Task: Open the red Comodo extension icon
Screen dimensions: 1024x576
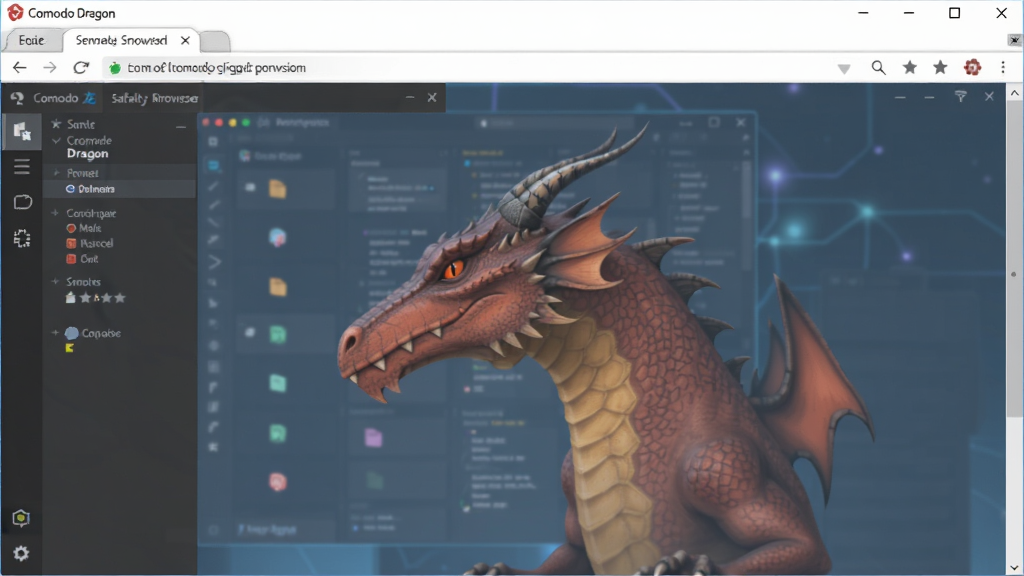Action: coord(972,67)
